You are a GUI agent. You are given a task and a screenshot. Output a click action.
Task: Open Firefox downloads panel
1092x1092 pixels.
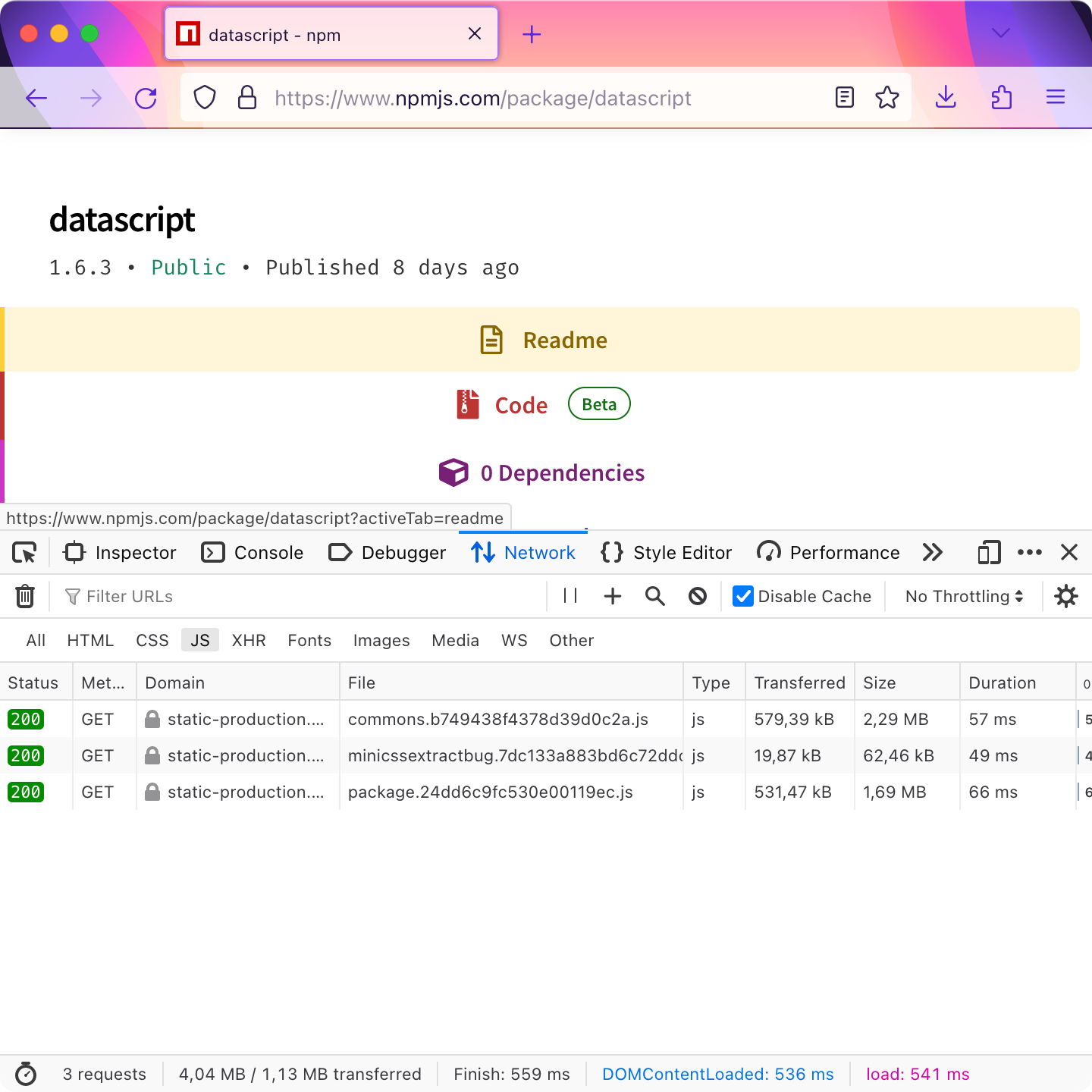(946, 97)
